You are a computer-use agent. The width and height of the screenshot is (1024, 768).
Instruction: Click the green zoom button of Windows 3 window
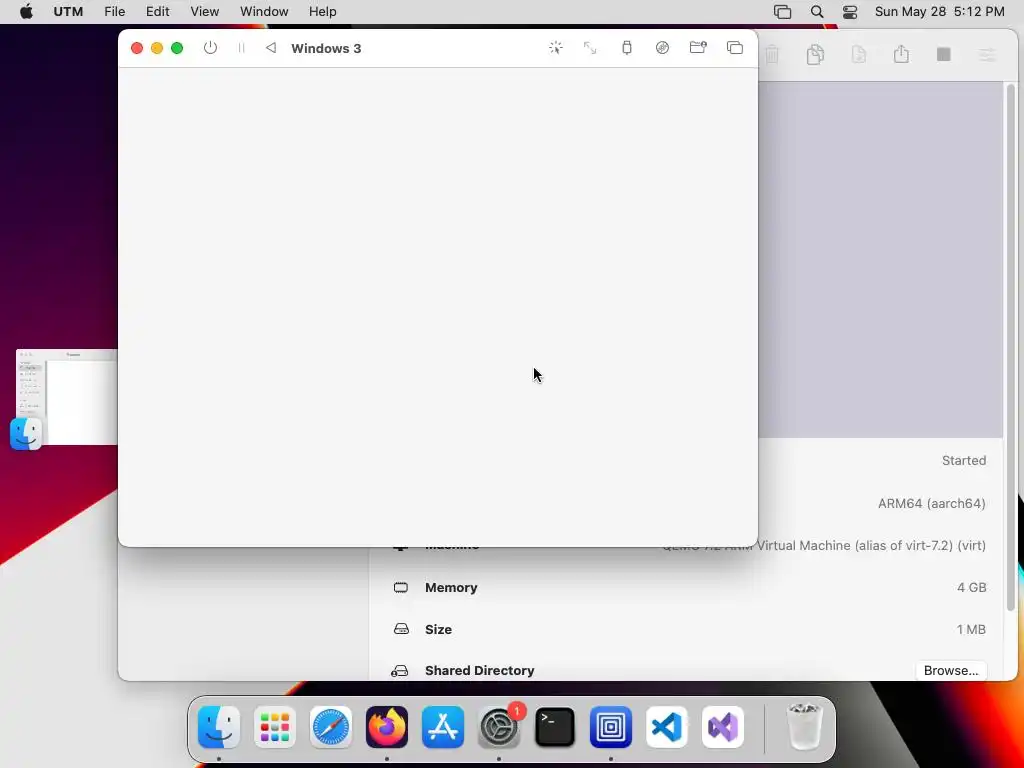coord(177,48)
